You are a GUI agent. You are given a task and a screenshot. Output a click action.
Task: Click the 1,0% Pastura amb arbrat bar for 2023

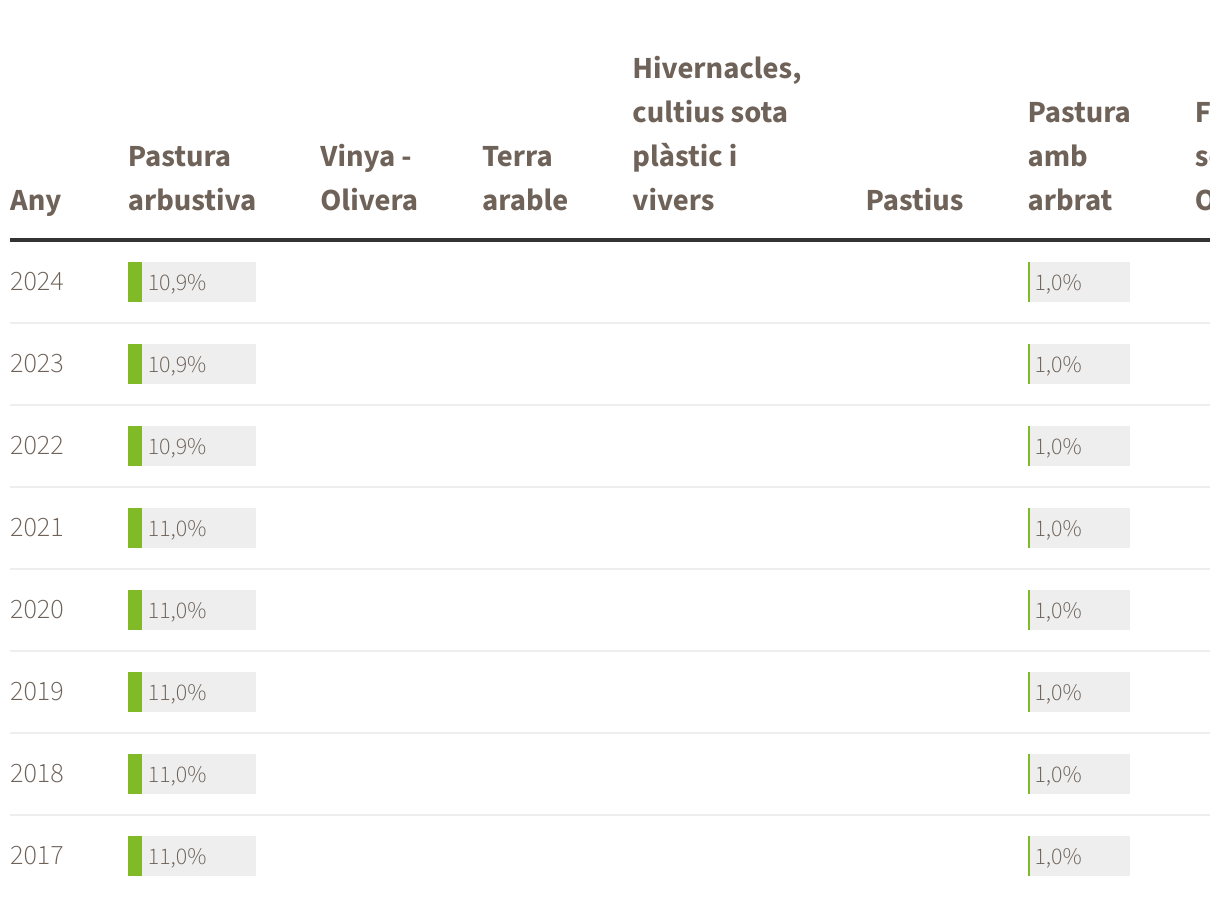1078,364
